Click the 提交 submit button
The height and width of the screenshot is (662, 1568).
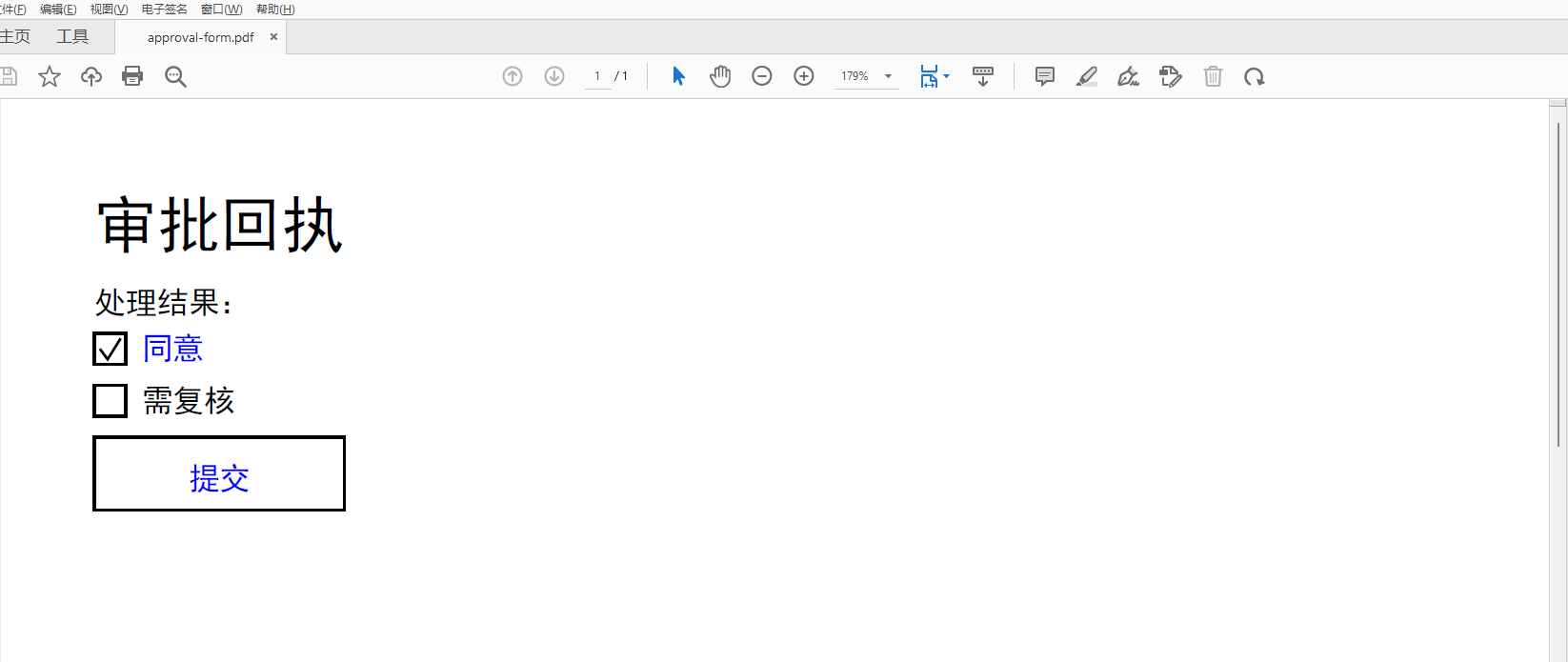click(x=219, y=473)
